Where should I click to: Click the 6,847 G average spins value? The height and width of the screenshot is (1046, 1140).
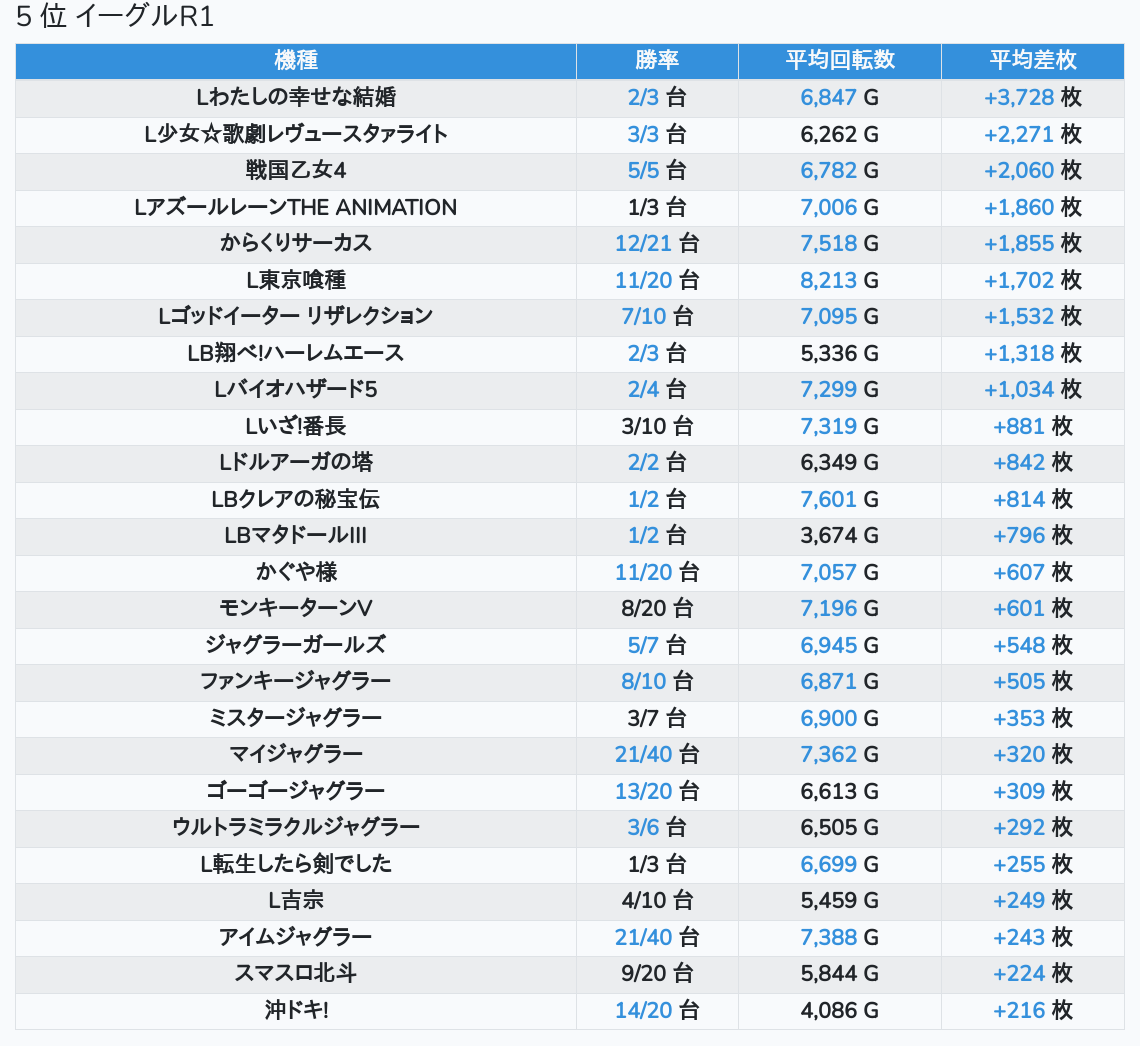point(840,97)
